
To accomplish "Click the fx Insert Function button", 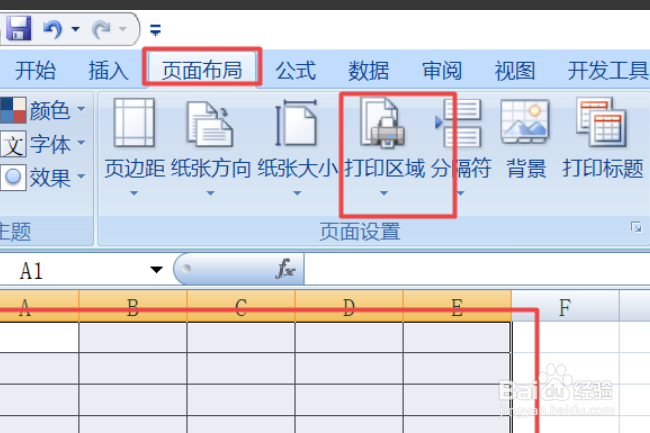I will (x=285, y=269).
